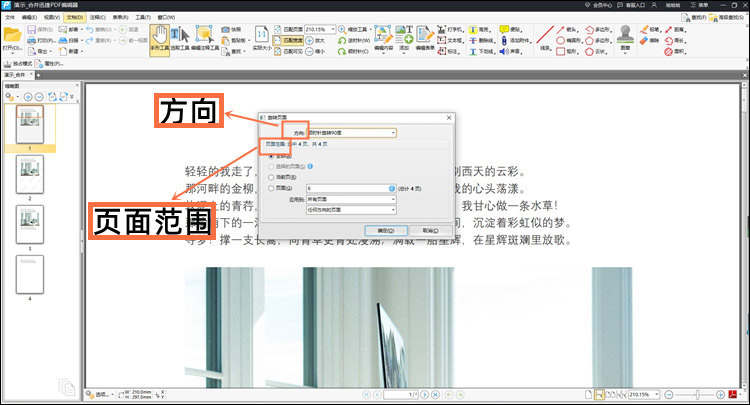This screenshot has height=405, width=750.
Task: Open Member Center (会员中心) link
Action: click(598, 5)
